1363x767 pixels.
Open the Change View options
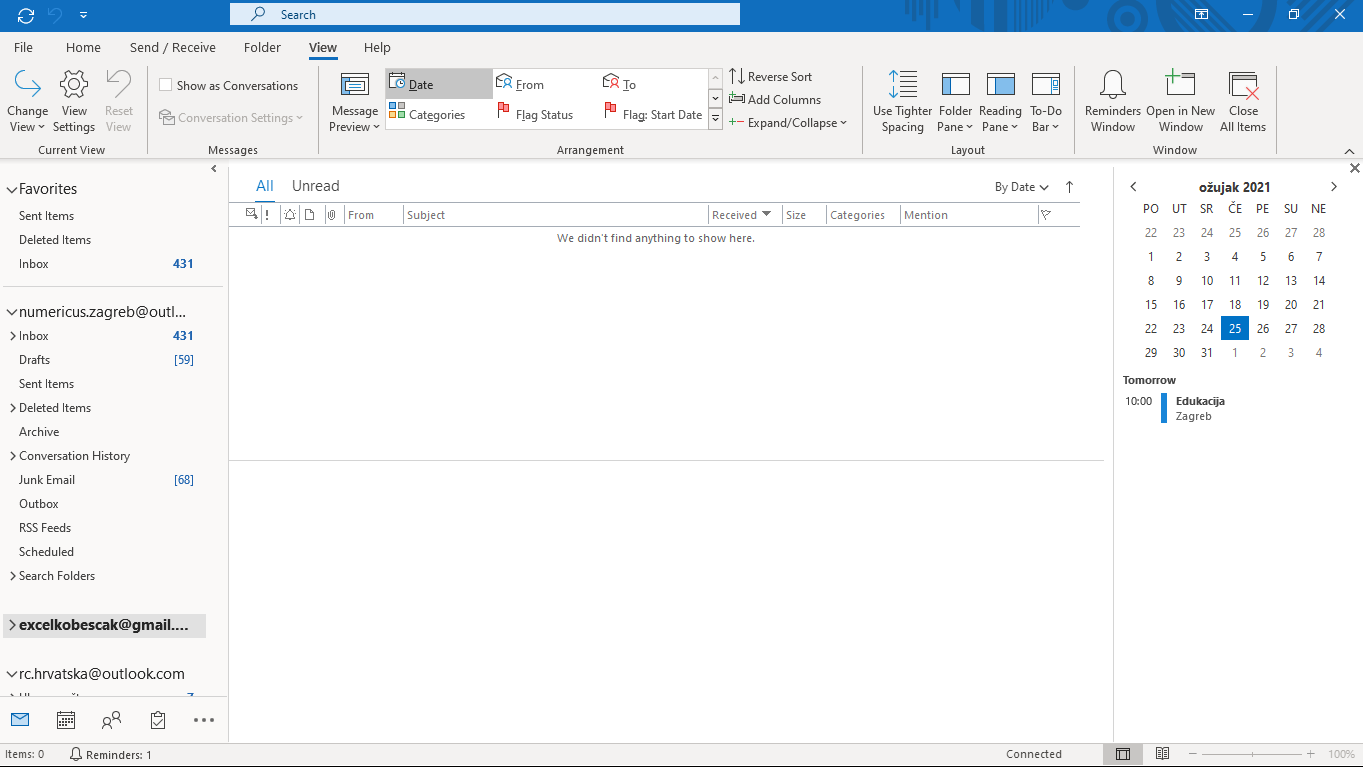coord(27,98)
